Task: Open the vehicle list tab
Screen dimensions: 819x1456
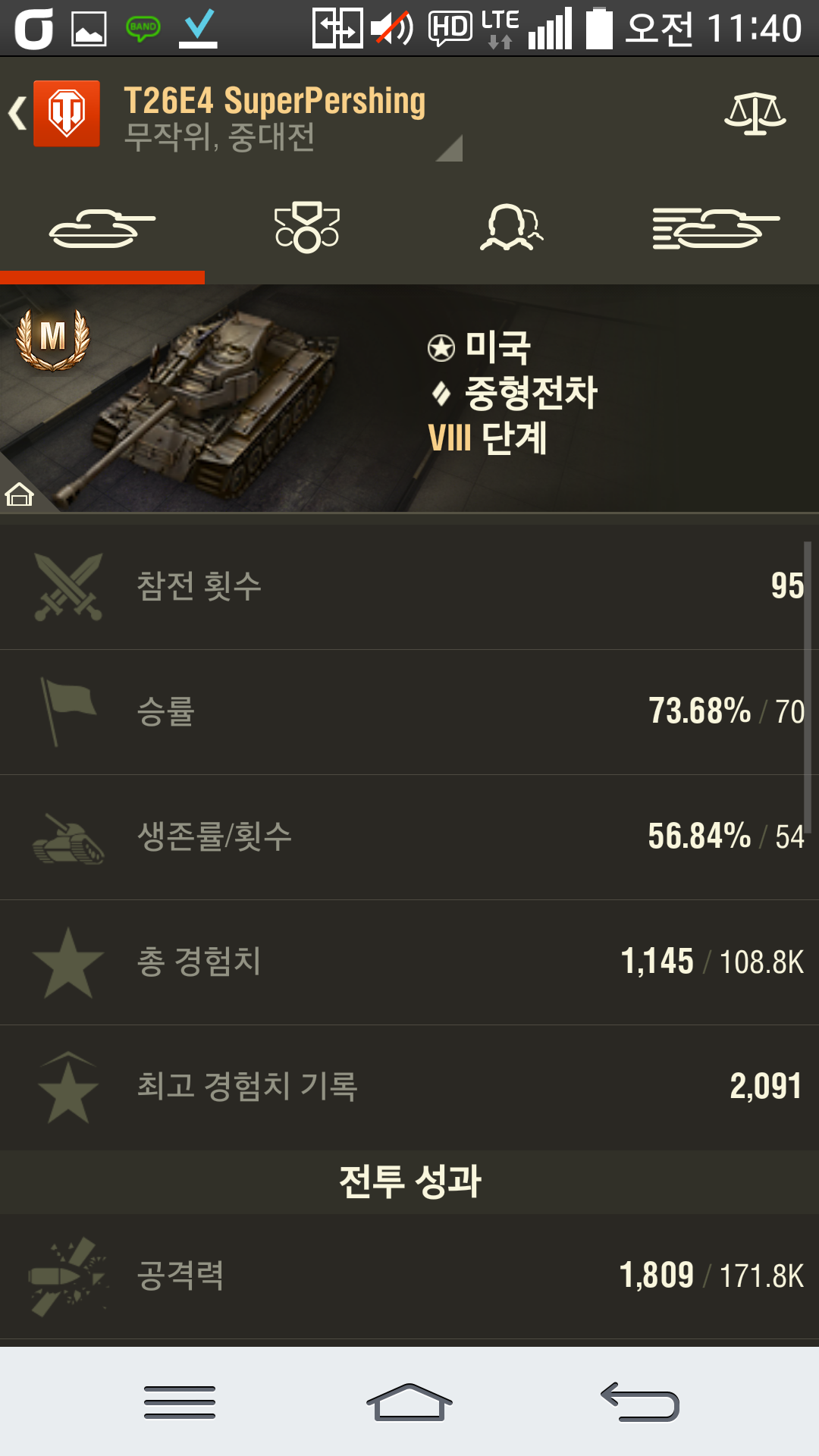Action: pos(716,228)
